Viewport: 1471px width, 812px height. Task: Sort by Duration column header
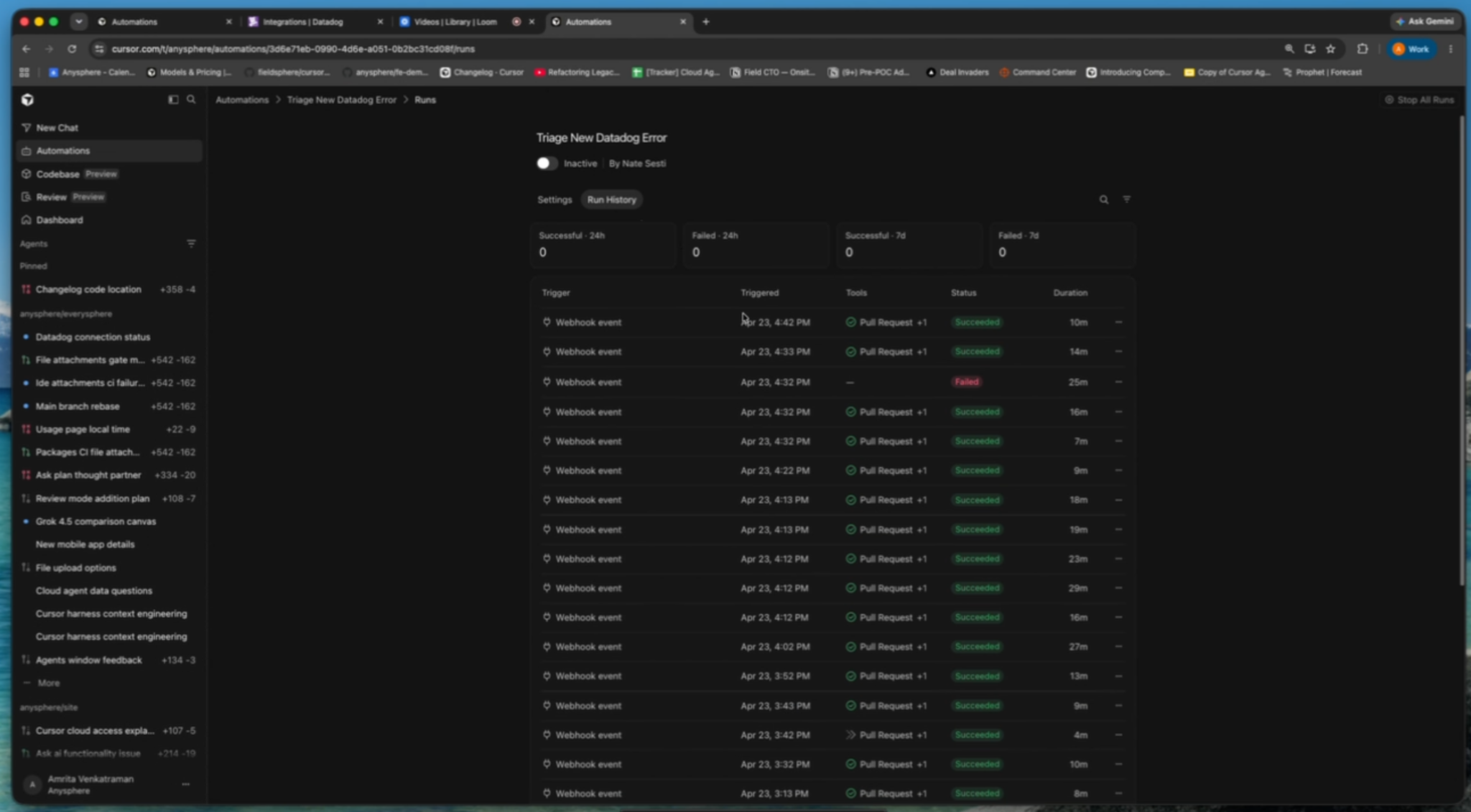coord(1070,293)
